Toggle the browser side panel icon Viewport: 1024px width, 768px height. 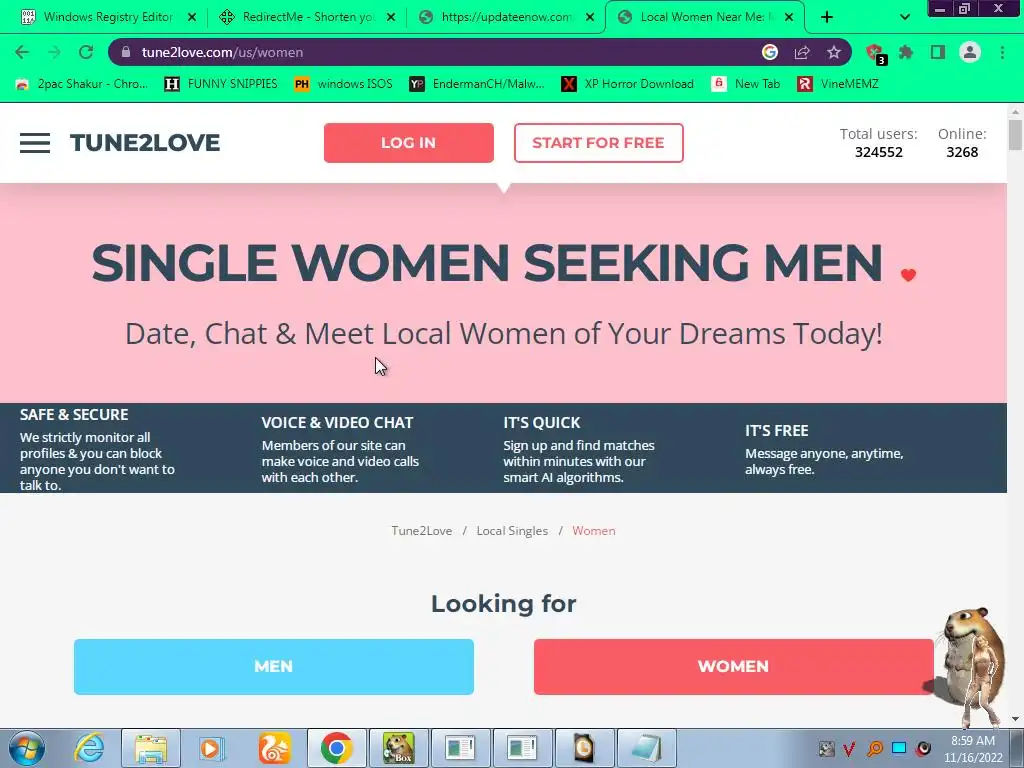coord(938,52)
